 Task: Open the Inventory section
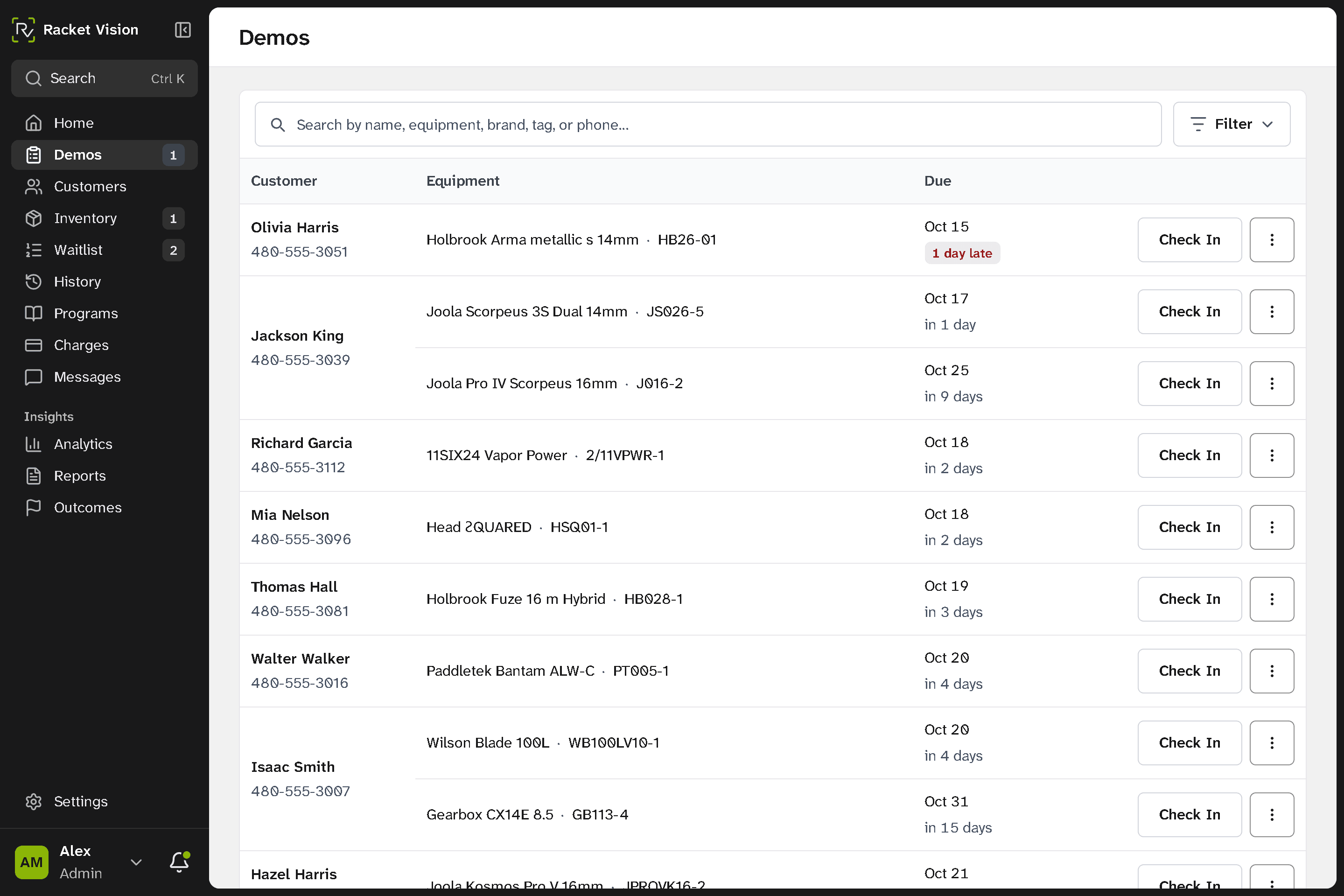tap(105, 218)
